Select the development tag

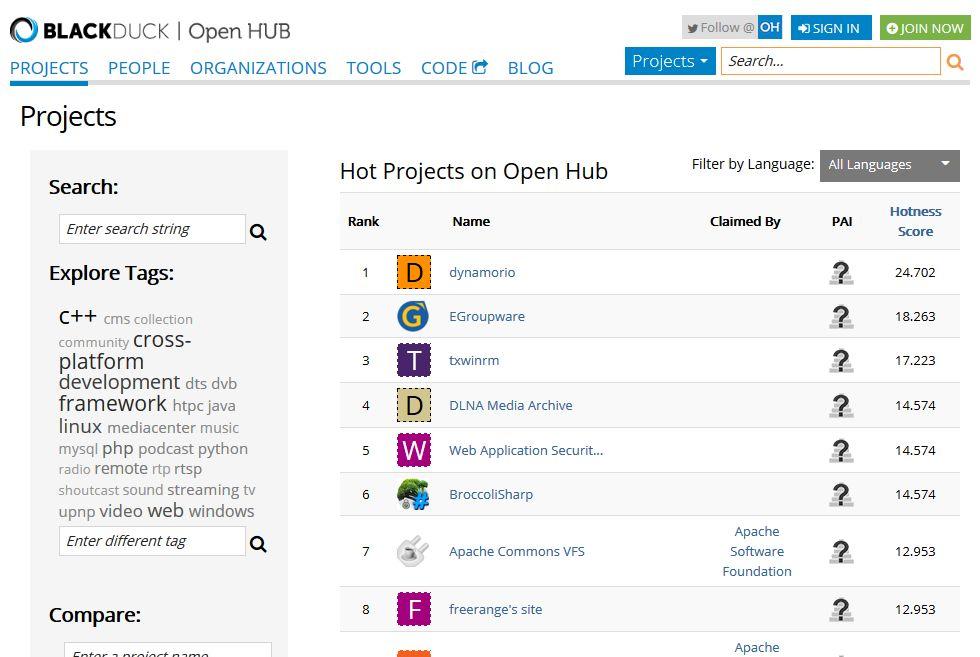pyautogui.click(x=119, y=382)
